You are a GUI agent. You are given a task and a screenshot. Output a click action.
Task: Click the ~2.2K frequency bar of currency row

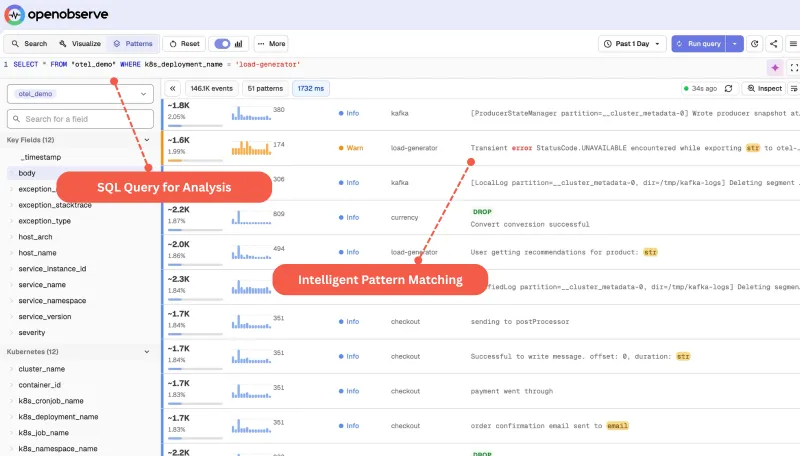click(195, 230)
